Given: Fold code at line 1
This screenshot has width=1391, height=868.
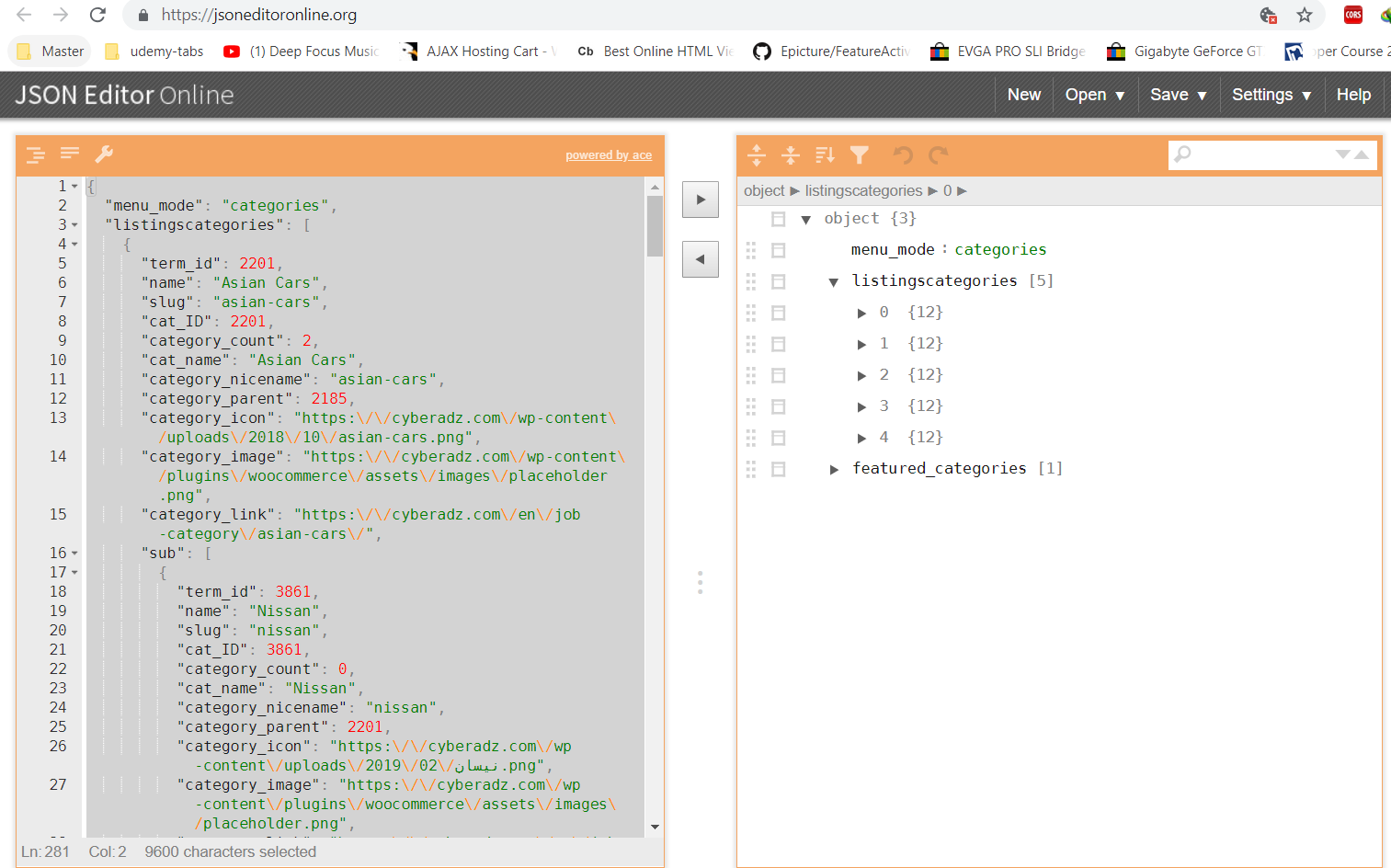Looking at the screenshot, I should 74,187.
